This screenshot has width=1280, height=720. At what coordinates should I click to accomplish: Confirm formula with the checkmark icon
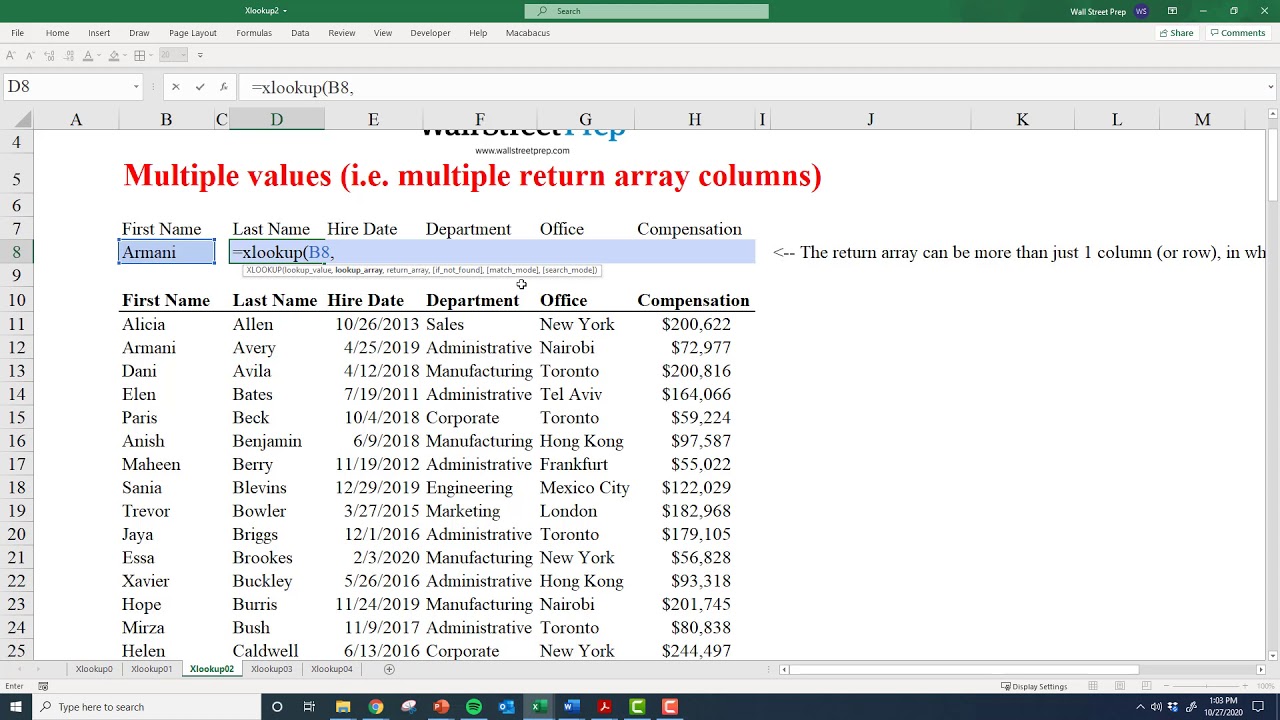[x=200, y=87]
